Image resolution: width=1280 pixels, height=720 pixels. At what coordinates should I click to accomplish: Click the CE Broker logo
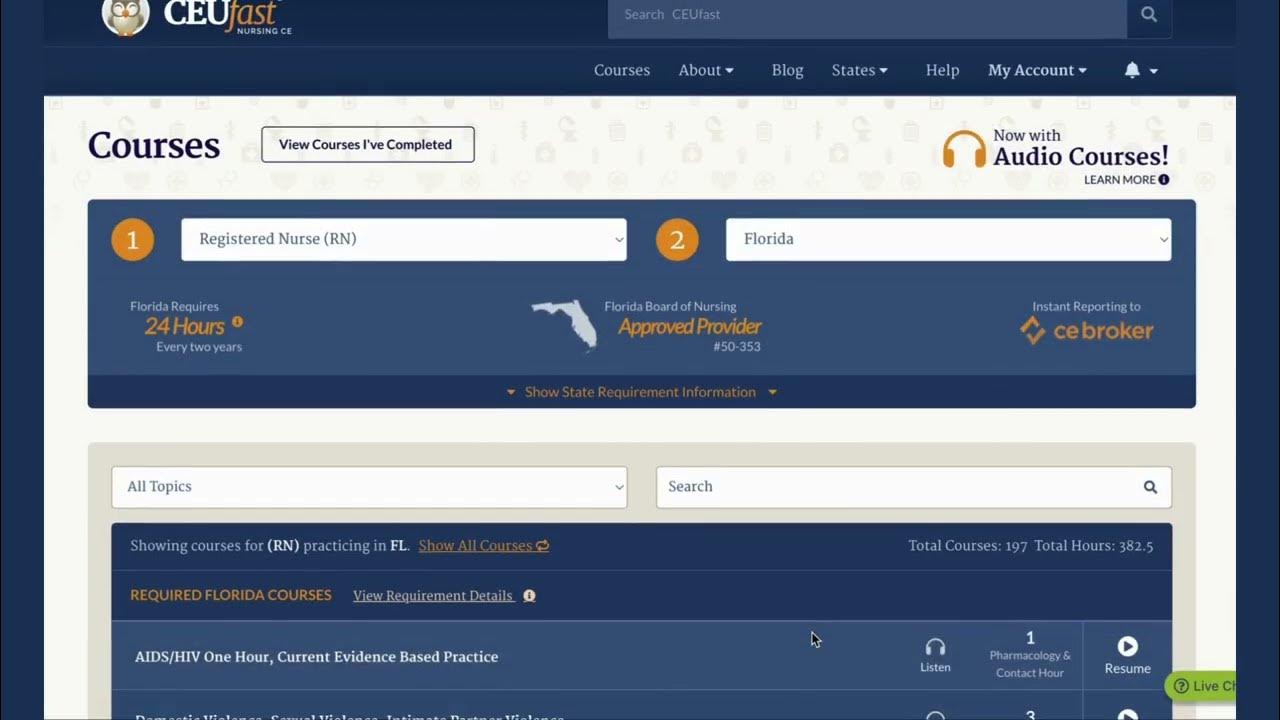pos(1086,331)
